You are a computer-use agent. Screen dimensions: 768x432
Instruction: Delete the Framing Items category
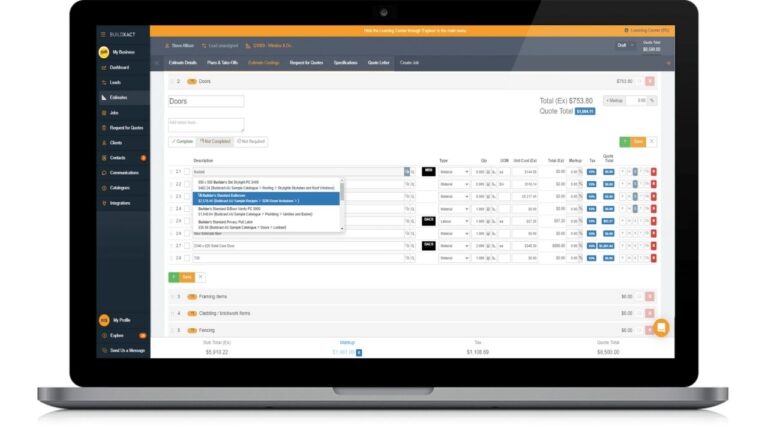(x=649, y=296)
